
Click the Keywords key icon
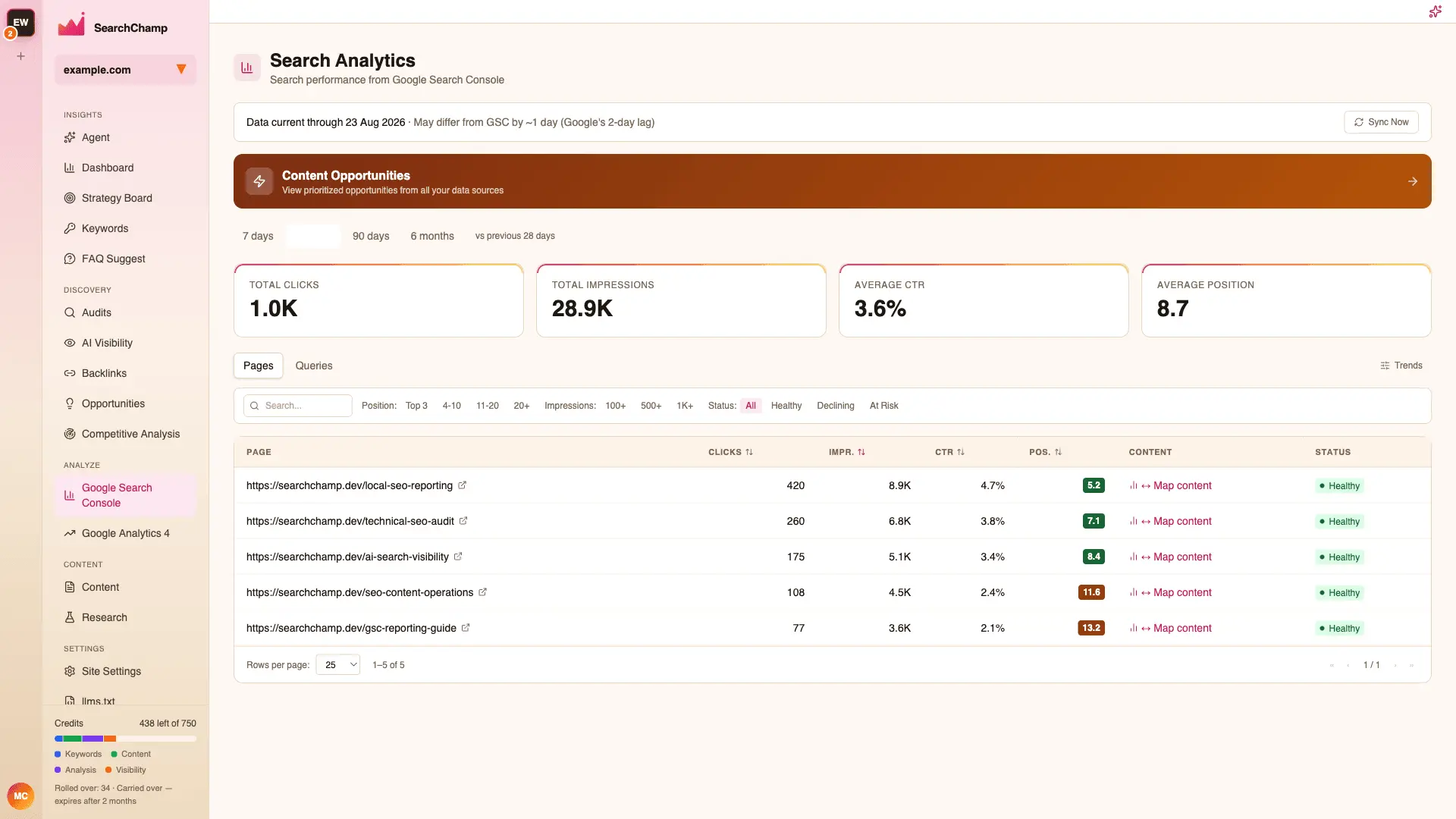(70, 228)
